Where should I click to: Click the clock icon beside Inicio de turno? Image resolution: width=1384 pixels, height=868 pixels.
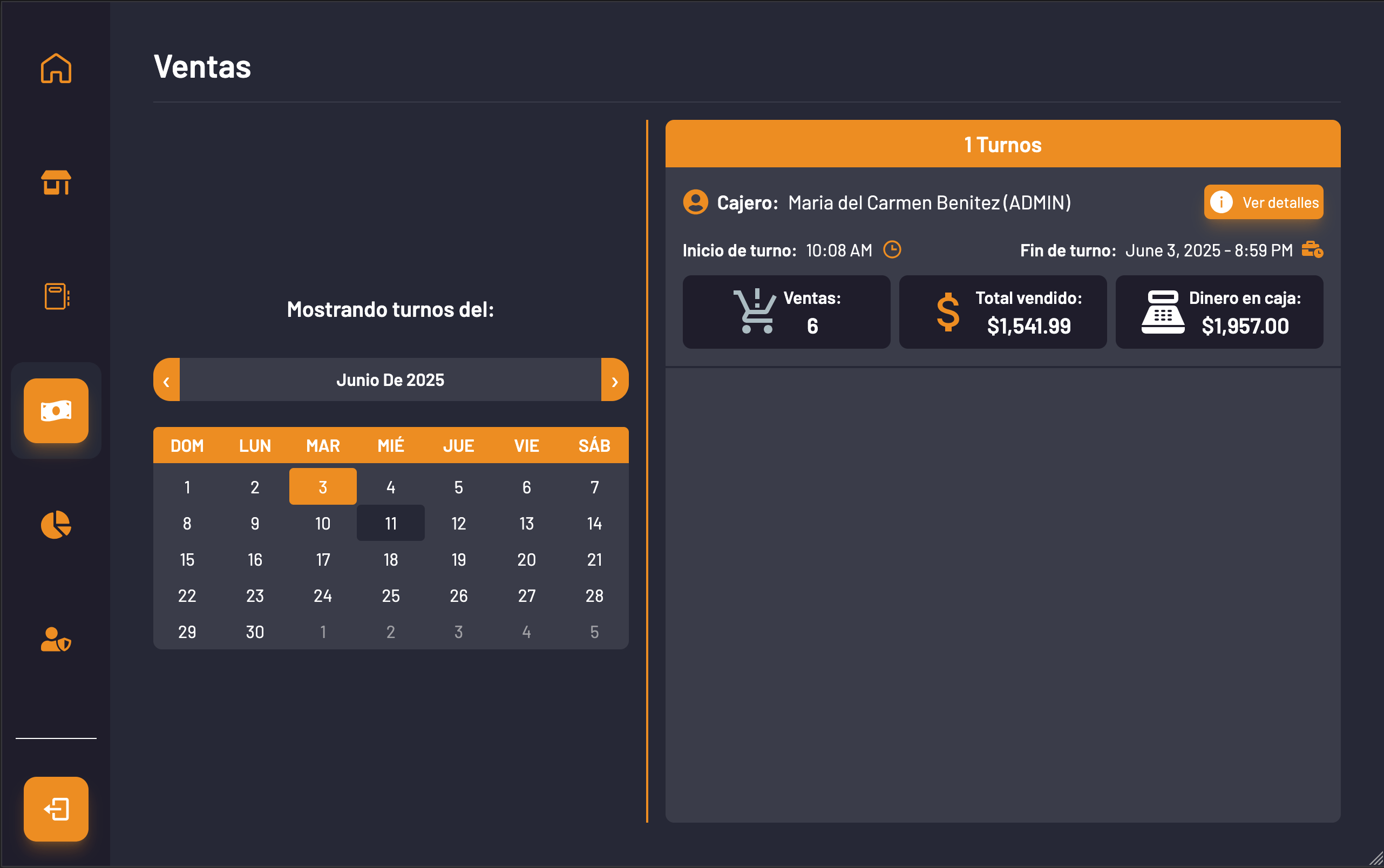coord(892,250)
